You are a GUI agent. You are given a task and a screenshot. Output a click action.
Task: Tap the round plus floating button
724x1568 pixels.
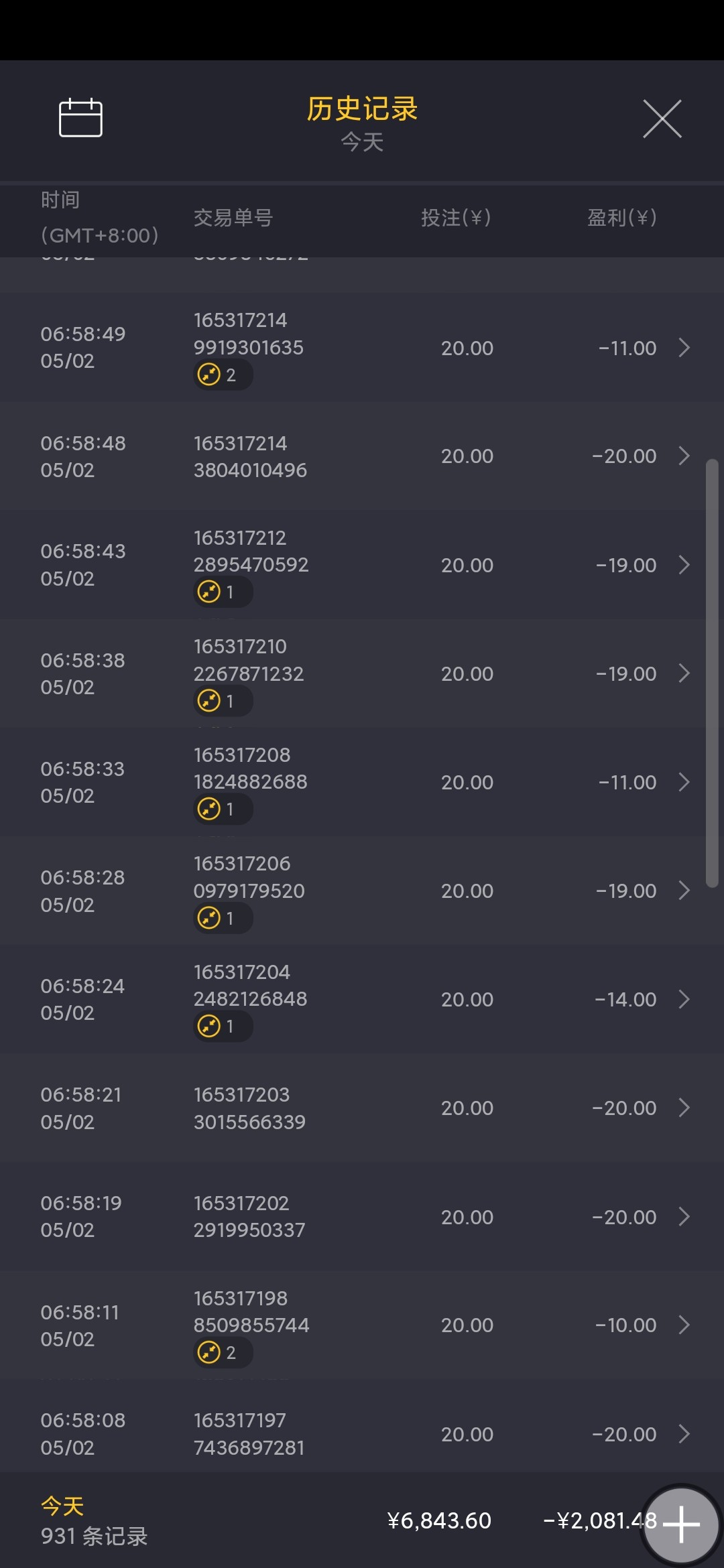coord(681,1524)
